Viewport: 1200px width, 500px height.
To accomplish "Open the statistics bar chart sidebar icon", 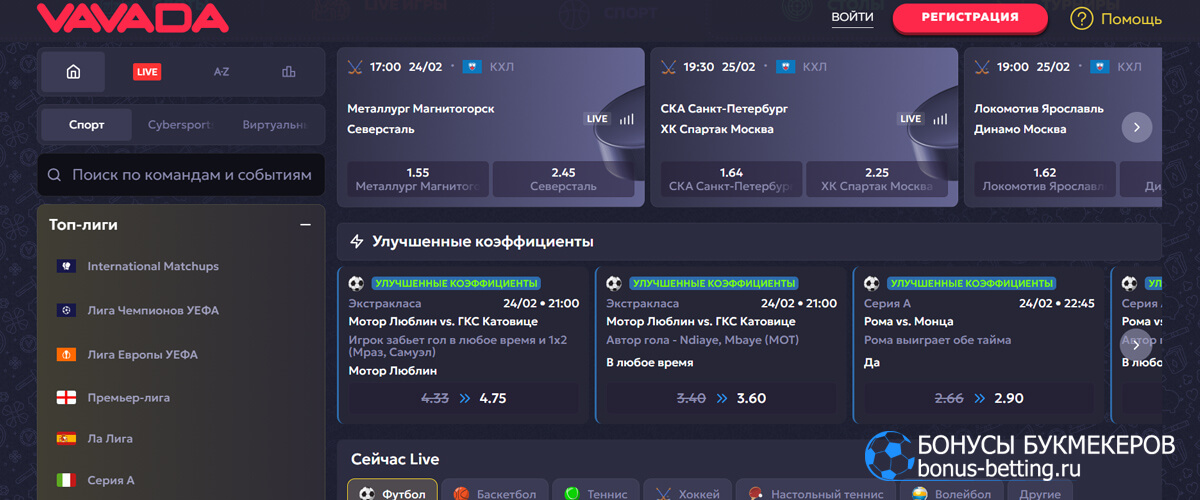I will [x=289, y=72].
